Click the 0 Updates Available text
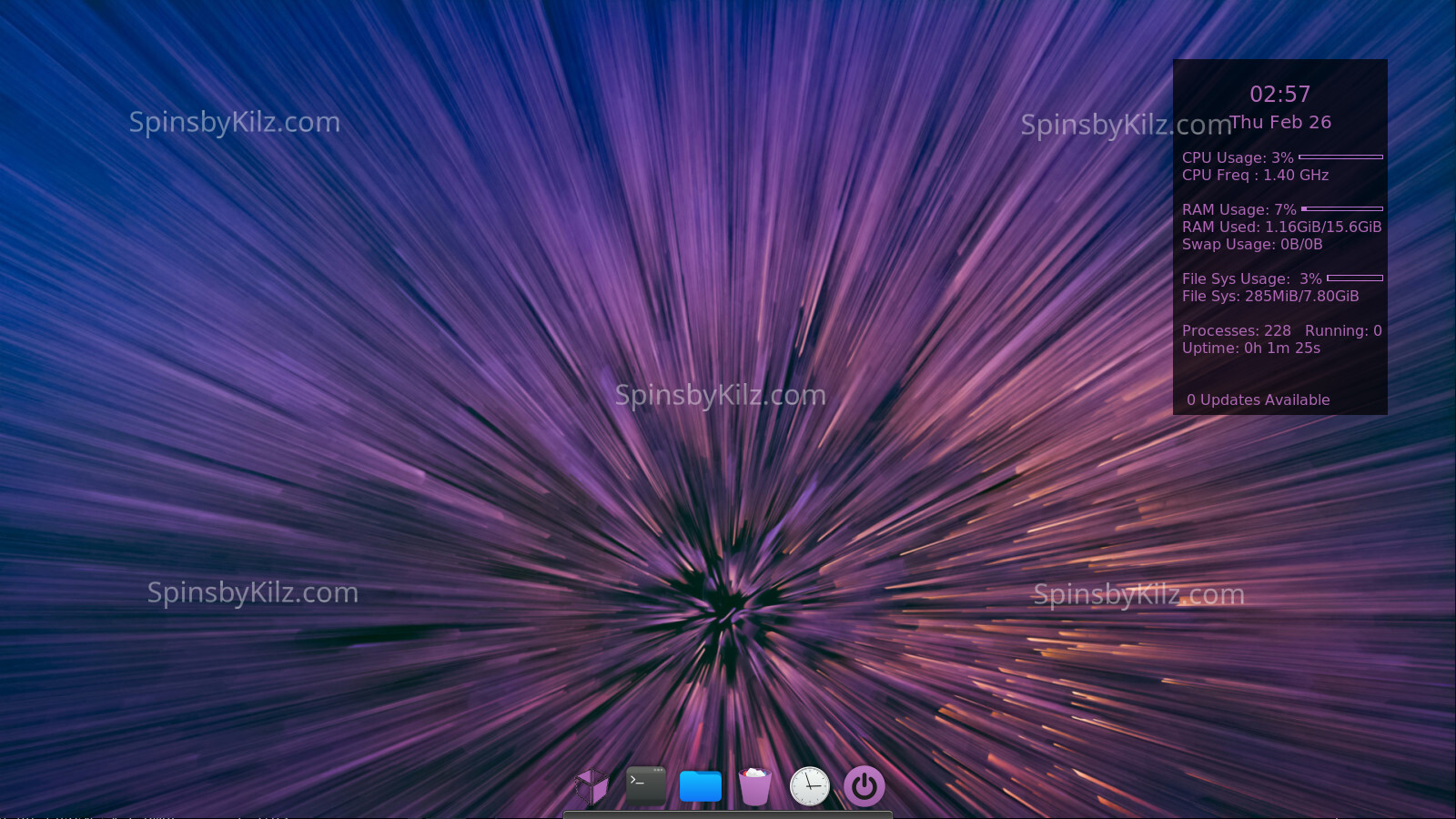The height and width of the screenshot is (819, 1456). [x=1258, y=400]
